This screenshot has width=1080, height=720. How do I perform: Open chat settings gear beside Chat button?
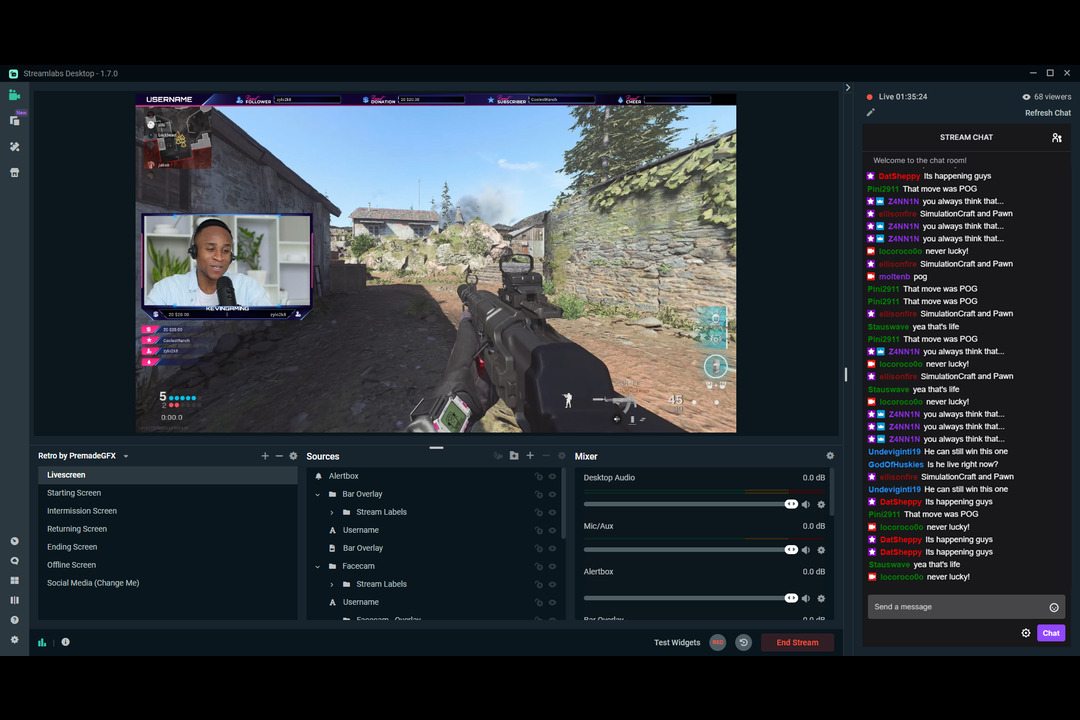click(1026, 633)
